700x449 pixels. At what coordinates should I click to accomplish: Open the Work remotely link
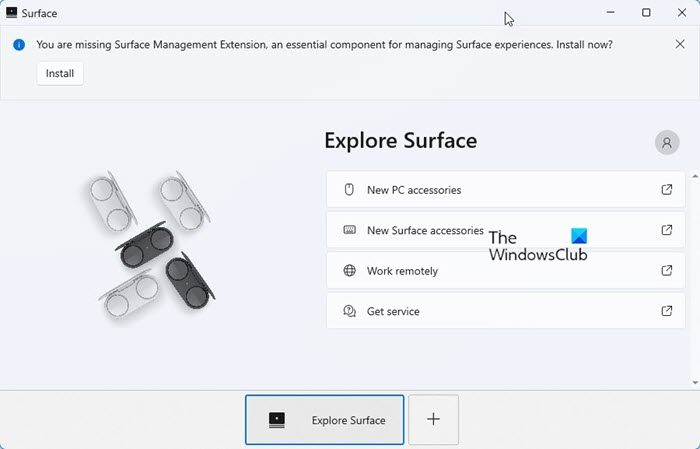pyautogui.click(x=402, y=271)
